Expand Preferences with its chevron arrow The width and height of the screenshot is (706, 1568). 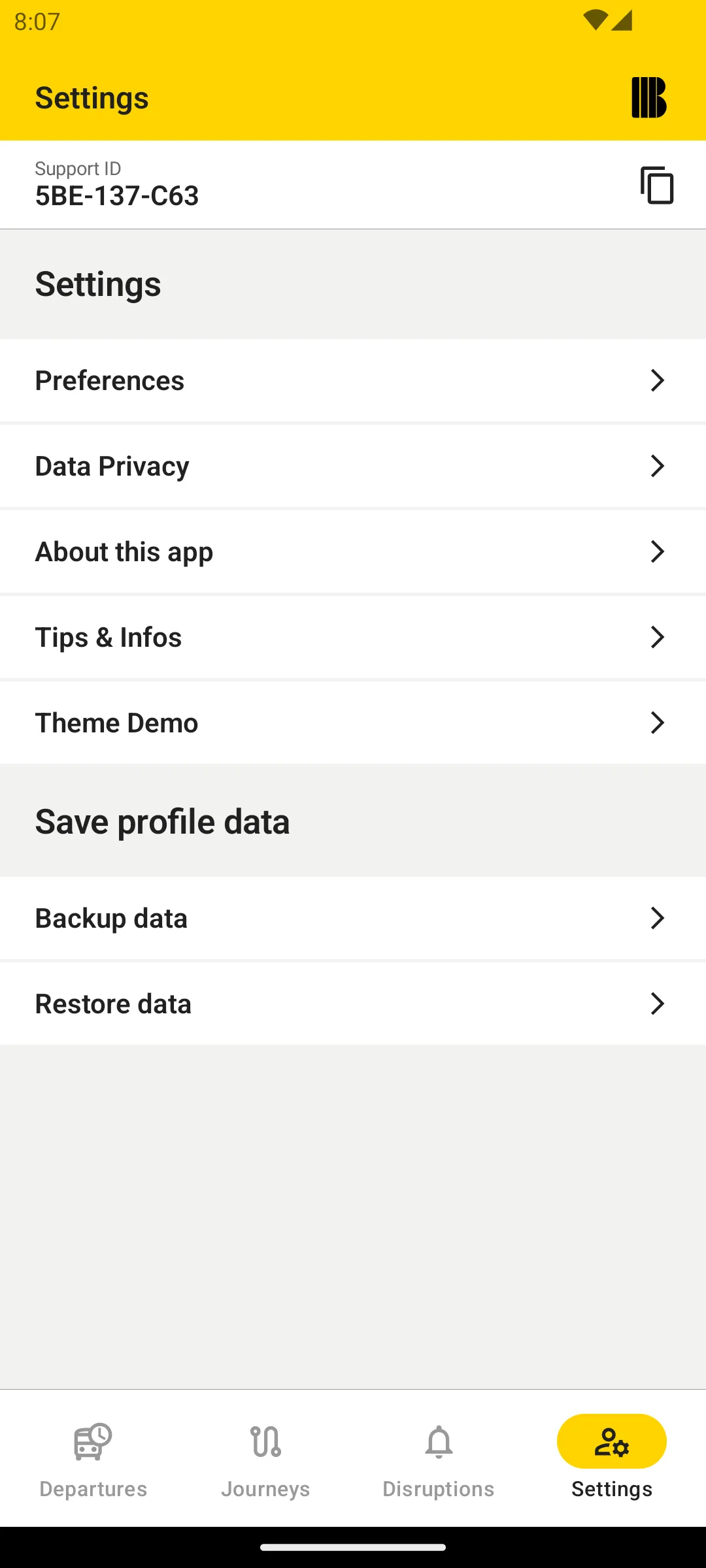(657, 380)
